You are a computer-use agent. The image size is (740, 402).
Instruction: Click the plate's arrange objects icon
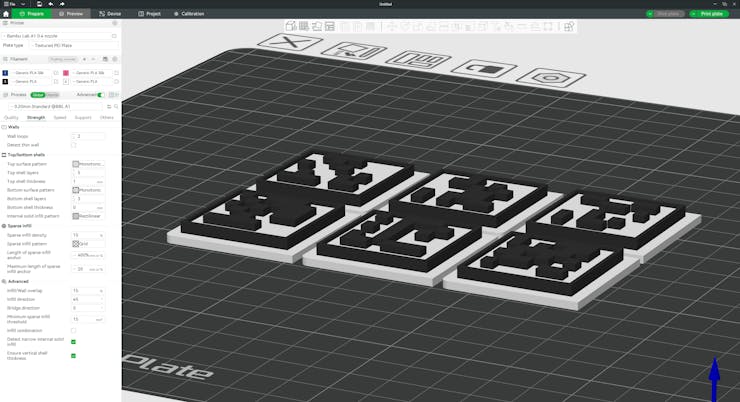pos(419,60)
